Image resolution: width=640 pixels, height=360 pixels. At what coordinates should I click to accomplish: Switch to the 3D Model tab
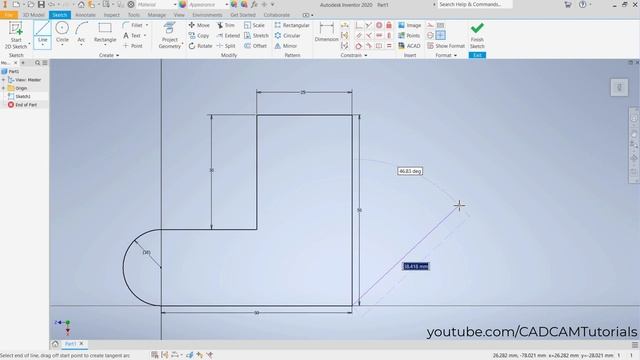tap(33, 15)
